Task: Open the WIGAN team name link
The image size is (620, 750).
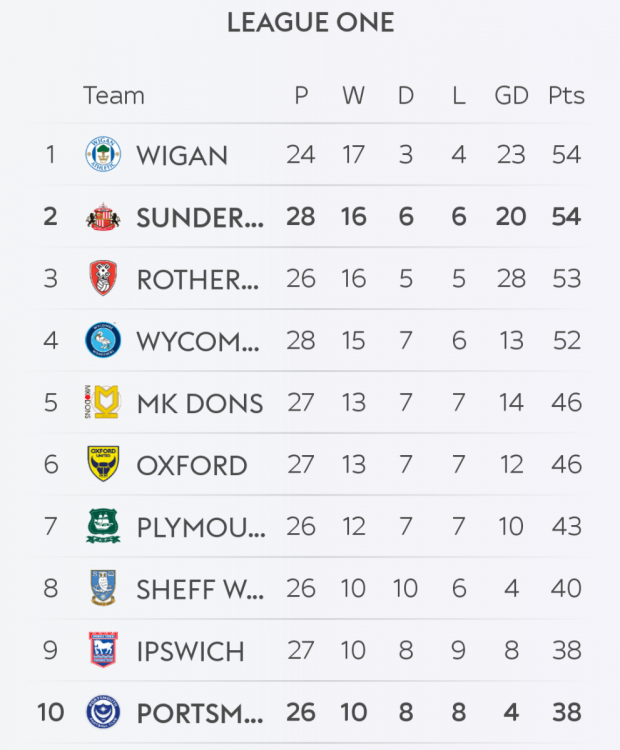Action: [x=182, y=156]
